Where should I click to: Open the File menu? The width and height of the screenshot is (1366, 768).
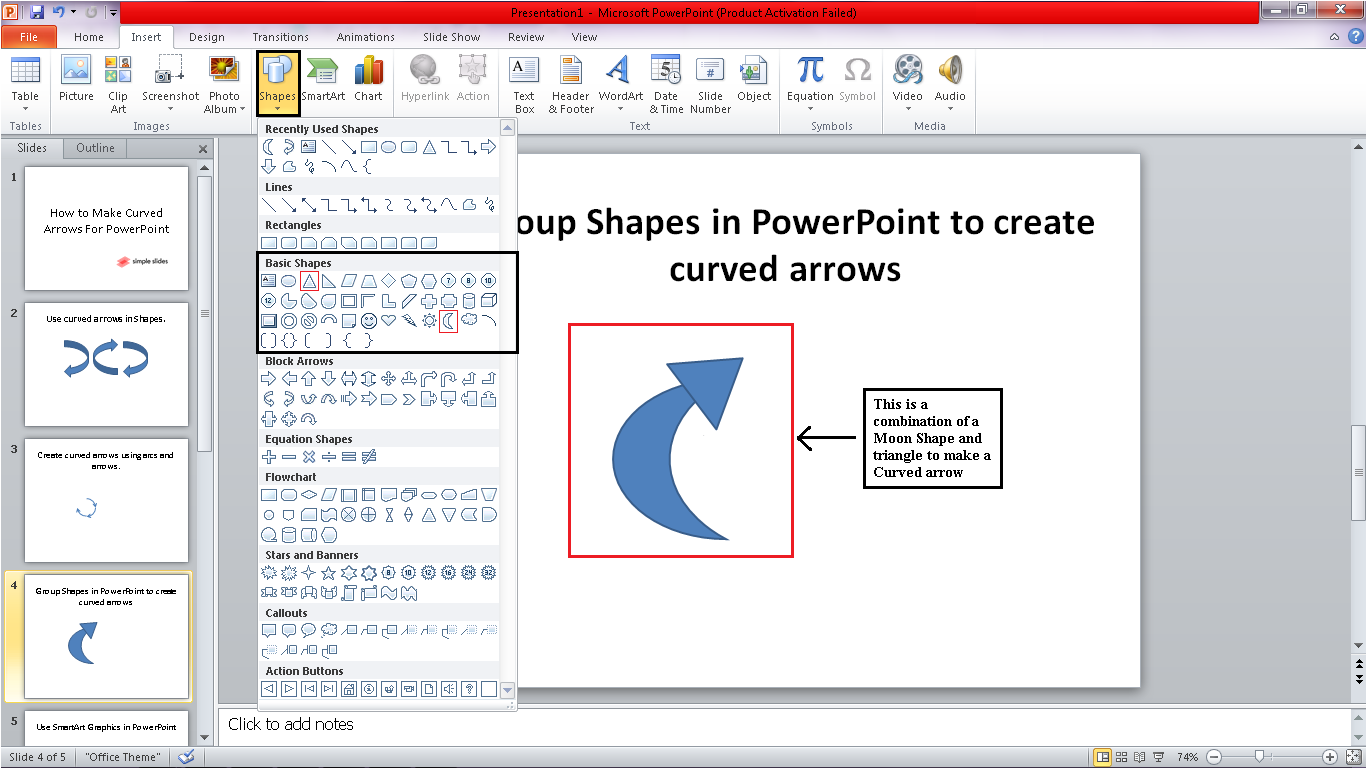coord(29,36)
